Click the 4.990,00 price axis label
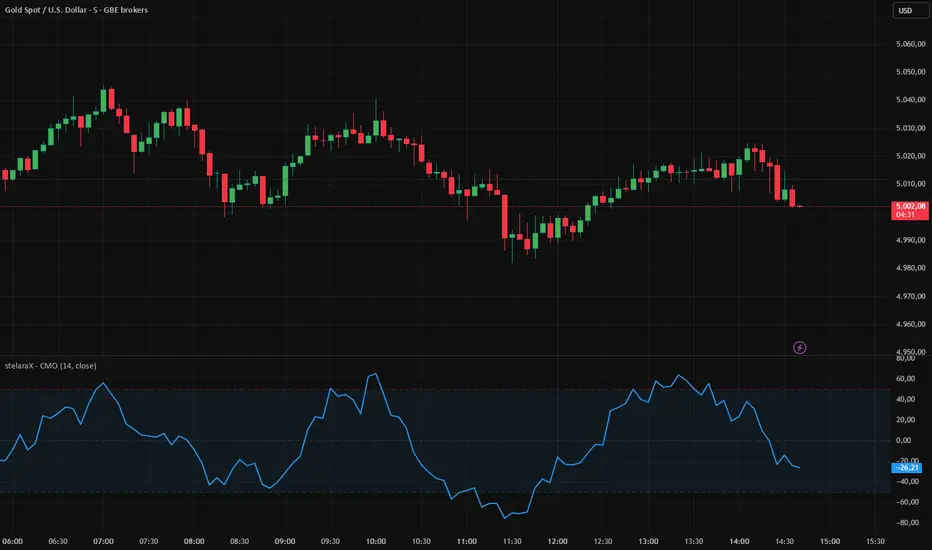Image resolution: width=932 pixels, height=550 pixels. point(911,240)
